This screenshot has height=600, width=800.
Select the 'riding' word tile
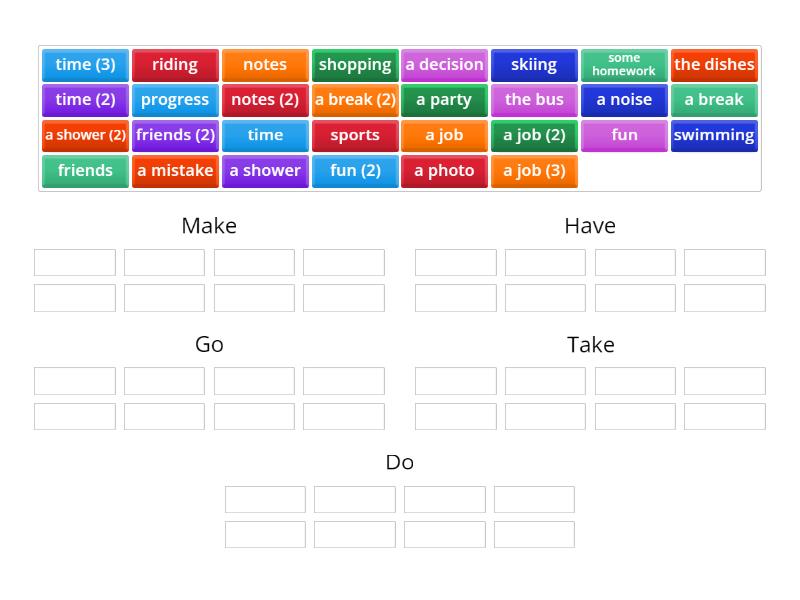coord(175,64)
